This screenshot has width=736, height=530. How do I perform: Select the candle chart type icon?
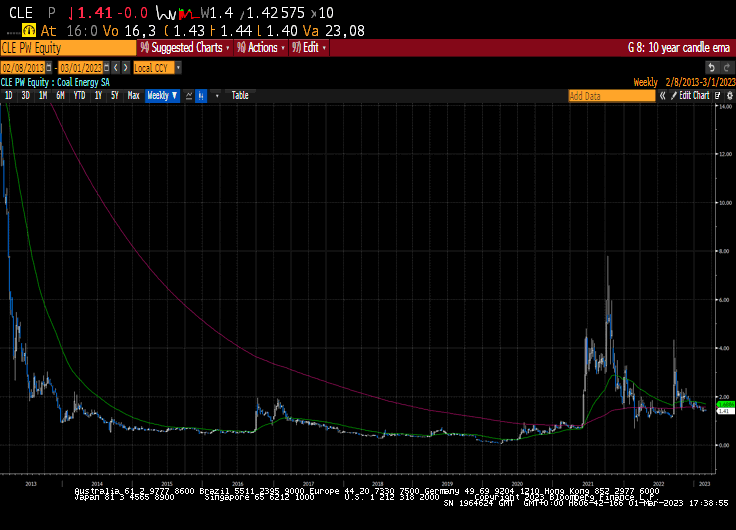(201, 96)
